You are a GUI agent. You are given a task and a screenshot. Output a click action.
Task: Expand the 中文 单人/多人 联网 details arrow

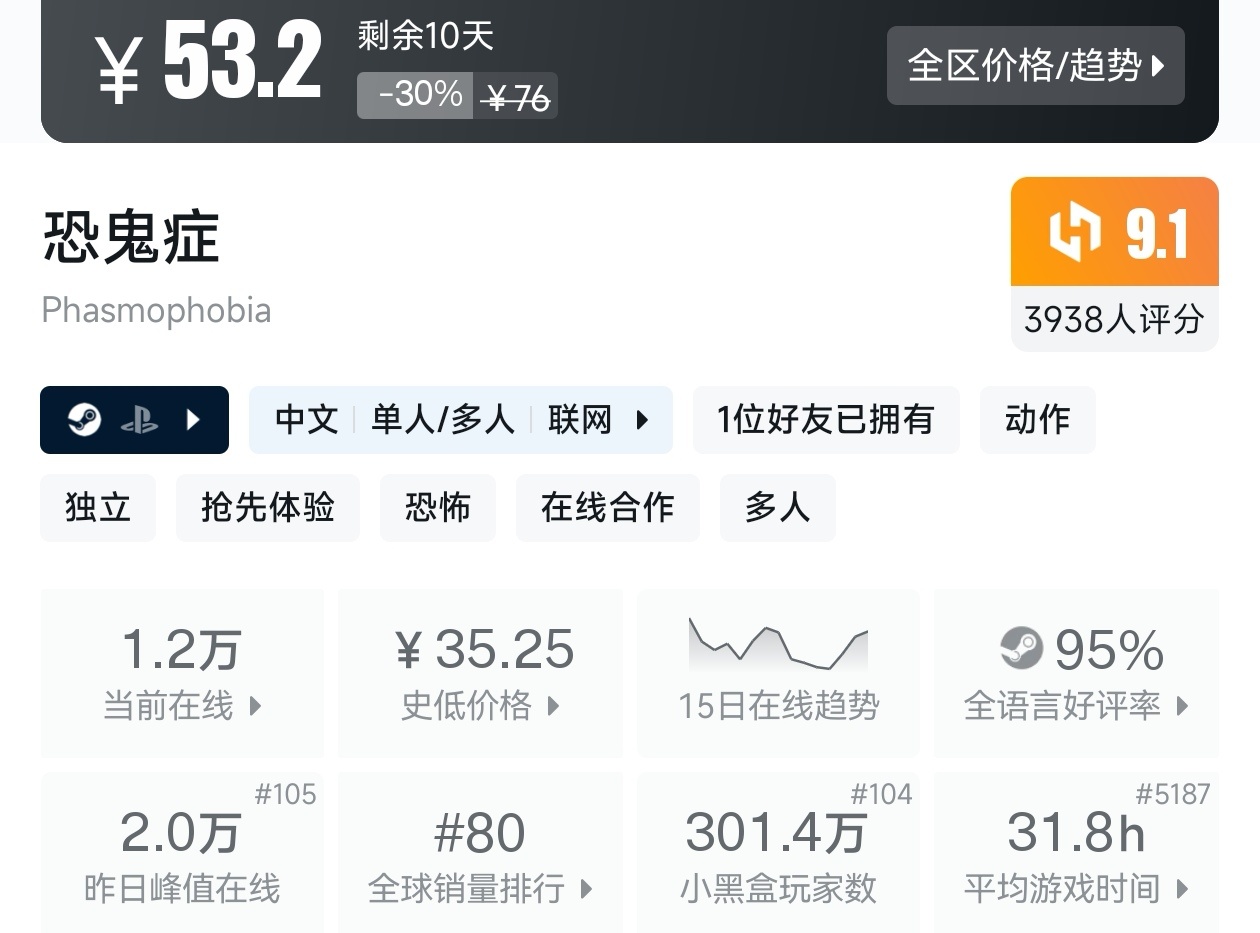[643, 420]
